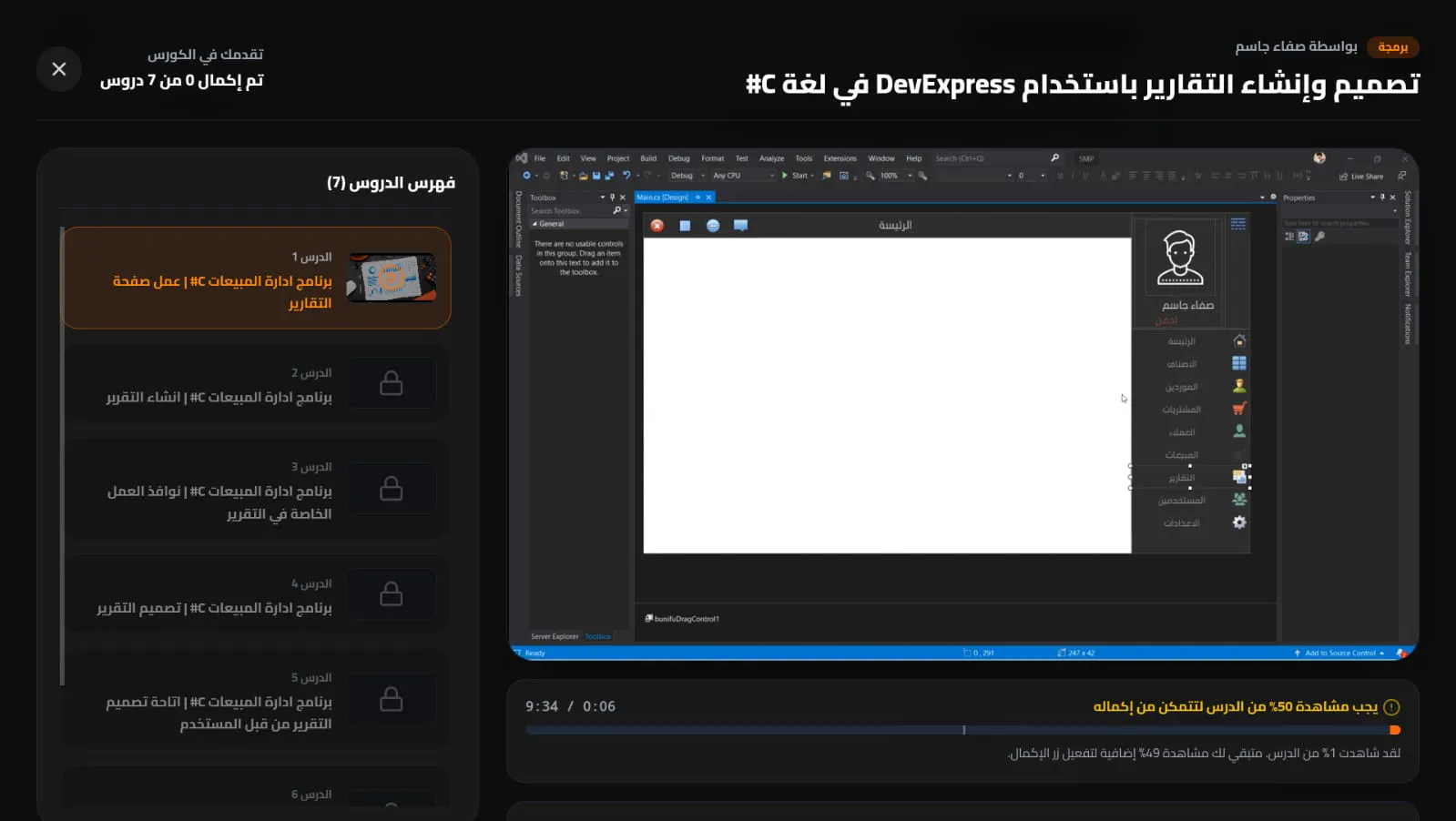Click the Save All icon in toolbar
The height and width of the screenshot is (821, 1456).
(609, 176)
